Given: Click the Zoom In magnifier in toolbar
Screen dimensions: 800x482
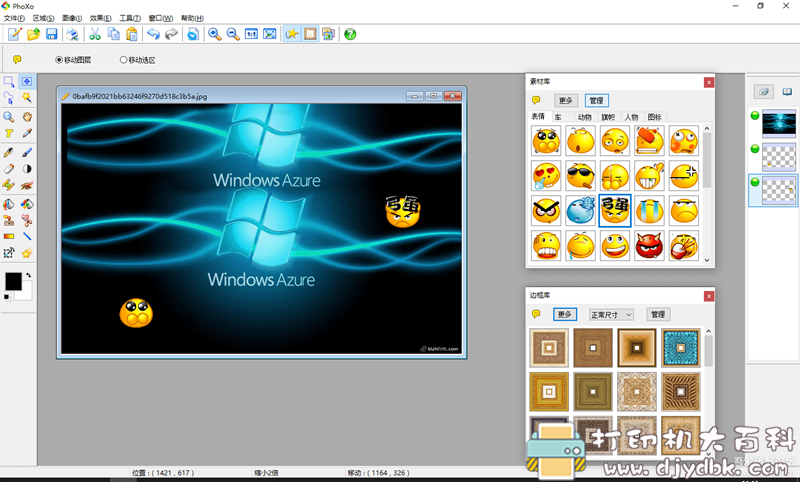Looking at the screenshot, I should tap(214, 34).
